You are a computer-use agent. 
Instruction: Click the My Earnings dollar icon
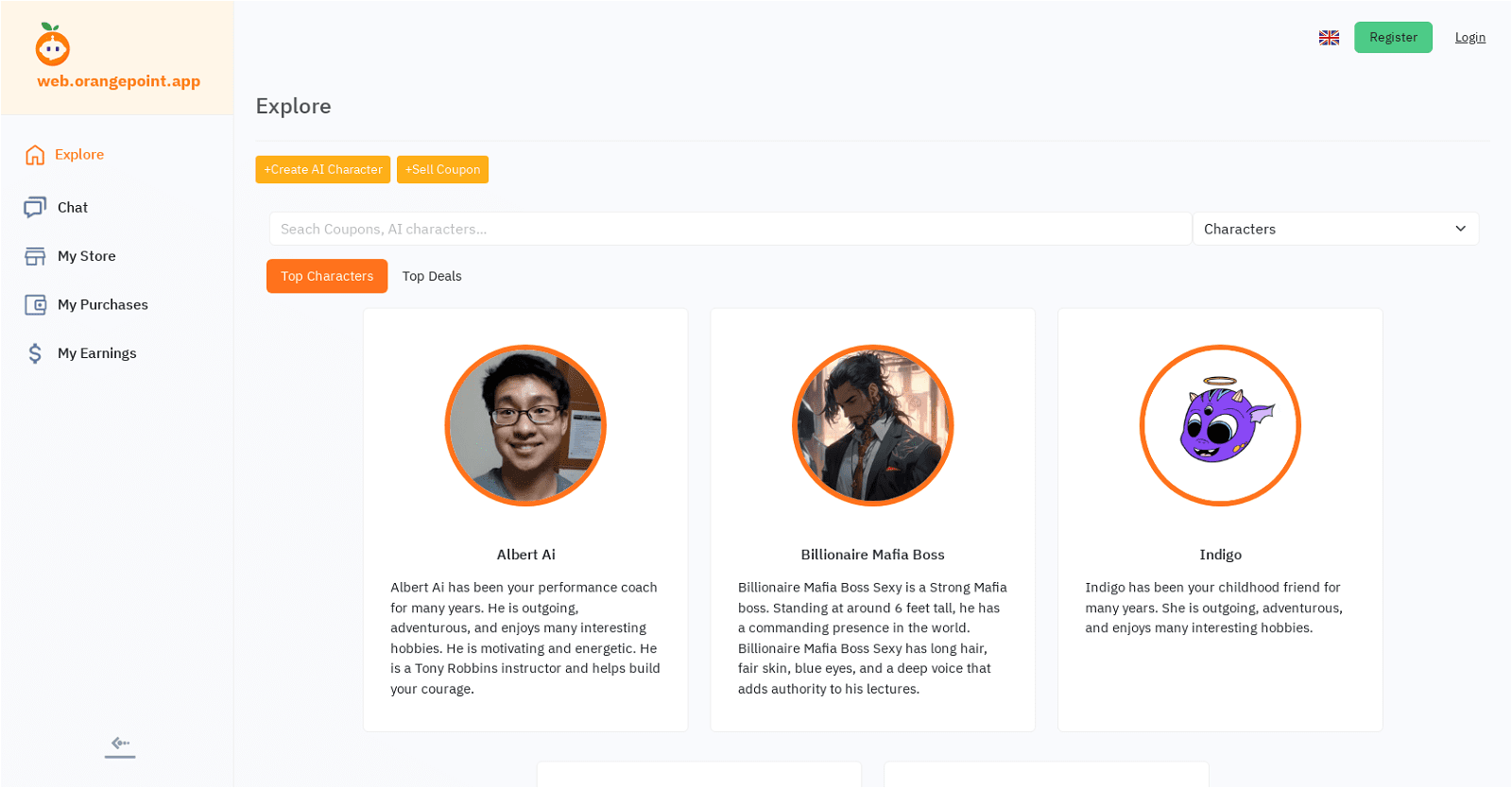pyautogui.click(x=35, y=353)
